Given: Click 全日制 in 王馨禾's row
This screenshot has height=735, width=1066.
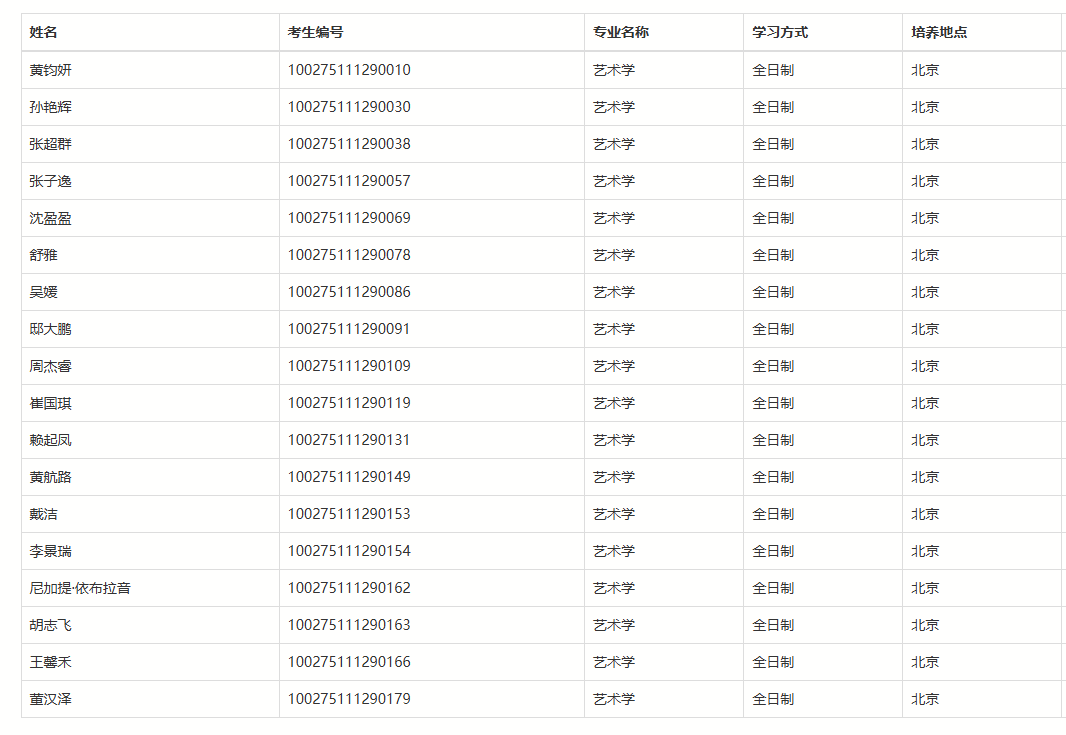Looking at the screenshot, I should pos(770,661).
